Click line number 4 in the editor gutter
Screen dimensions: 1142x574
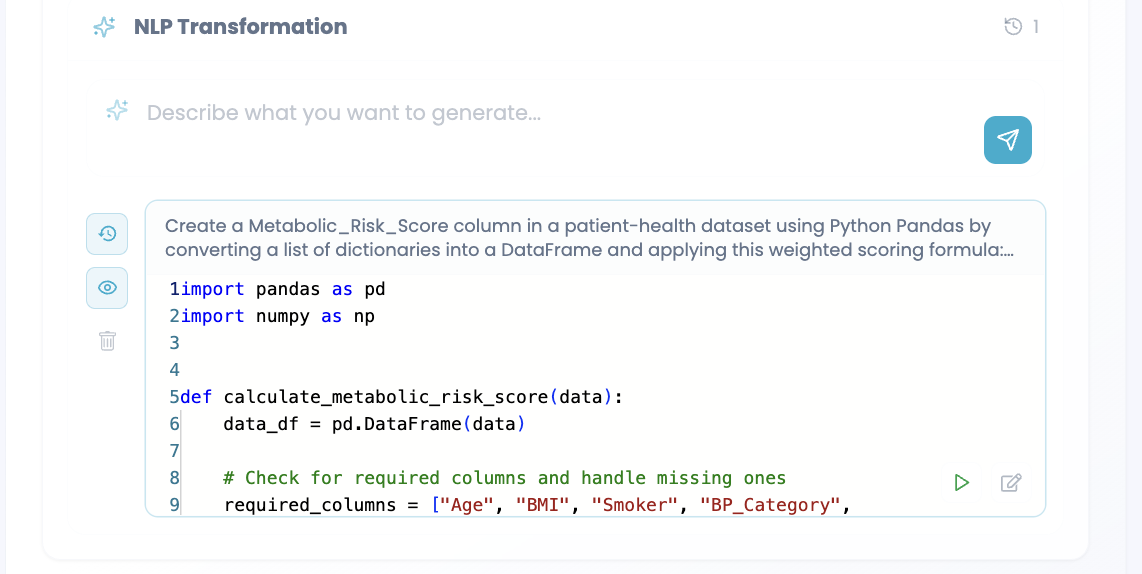pos(174,370)
